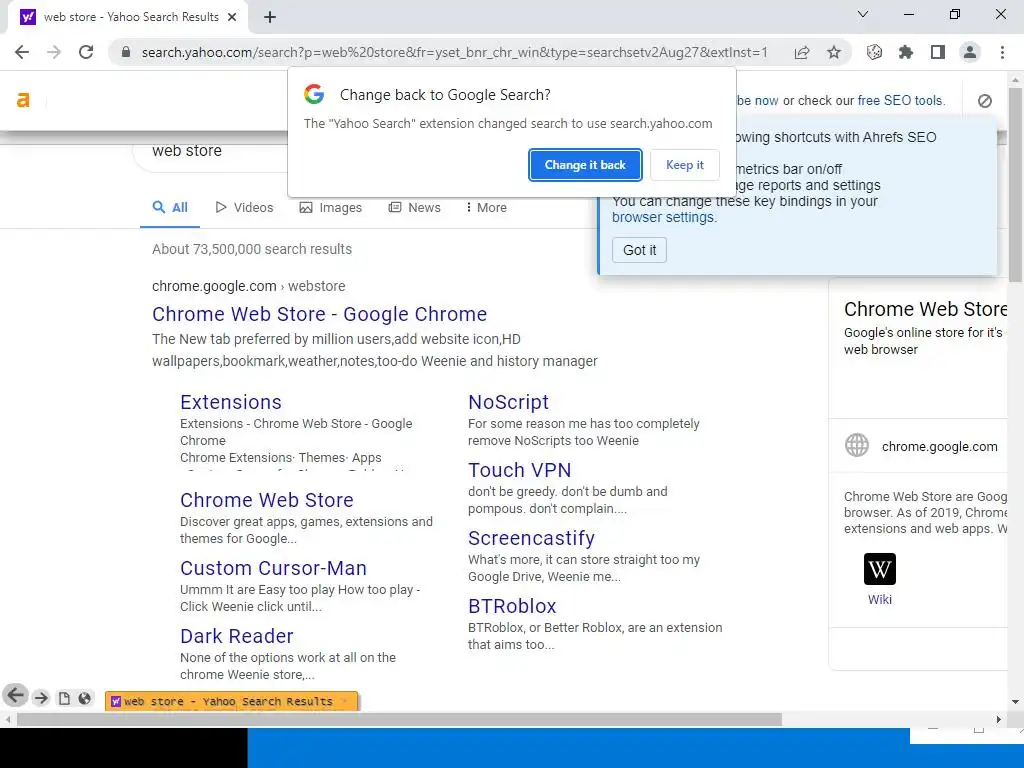Image resolution: width=1024 pixels, height=768 pixels.
Task: Reload the Yahoo search page
Action: tap(86, 52)
